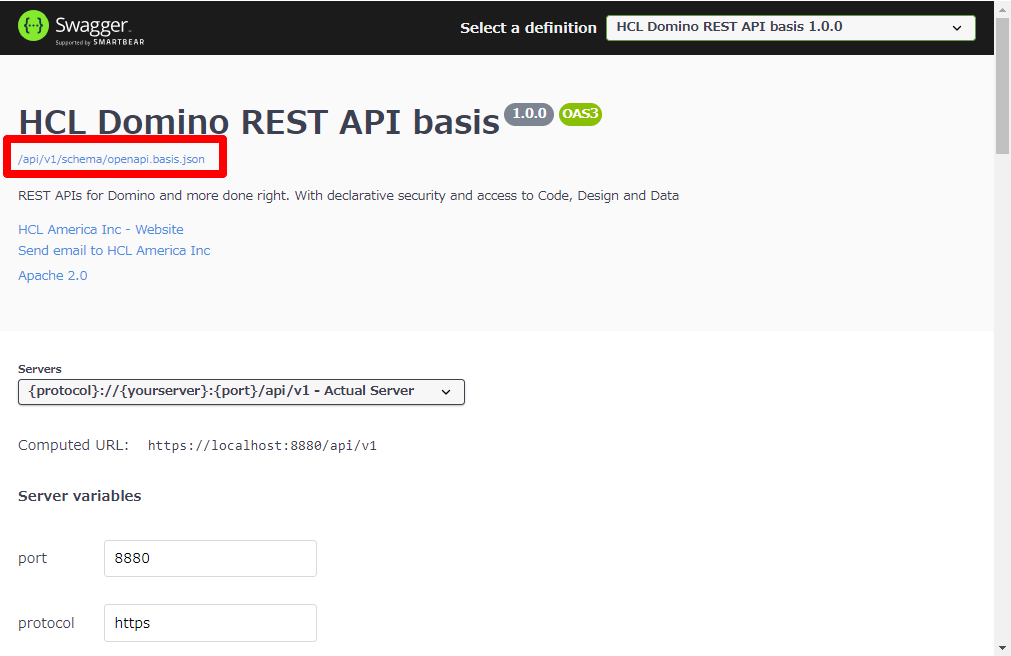Visit the HCL America Inc - Website link
Image resolution: width=1011 pixels, height=656 pixels.
101,230
